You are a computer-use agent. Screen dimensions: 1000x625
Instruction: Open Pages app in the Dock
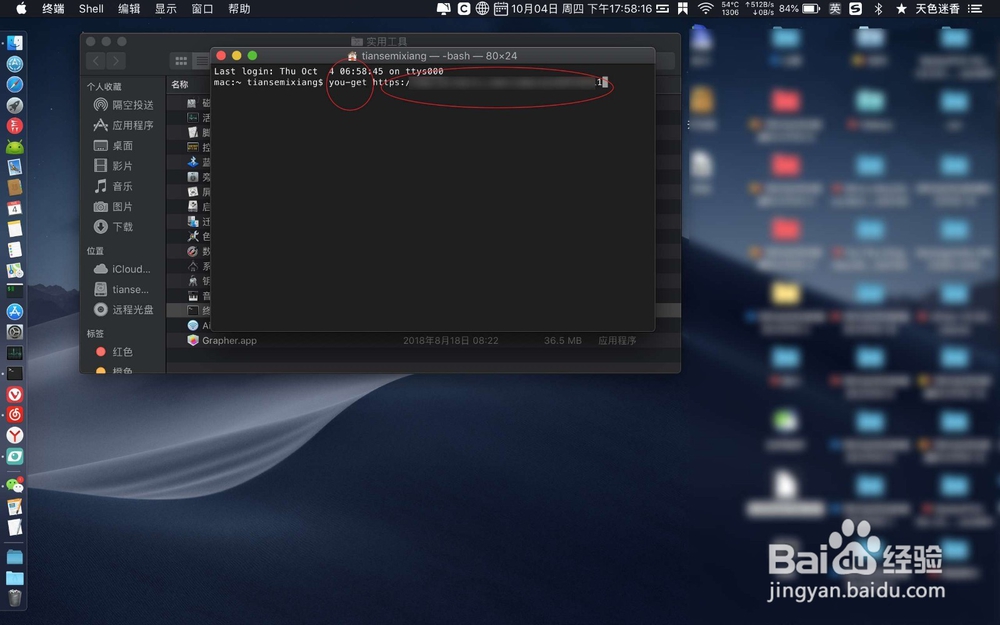coord(15,507)
